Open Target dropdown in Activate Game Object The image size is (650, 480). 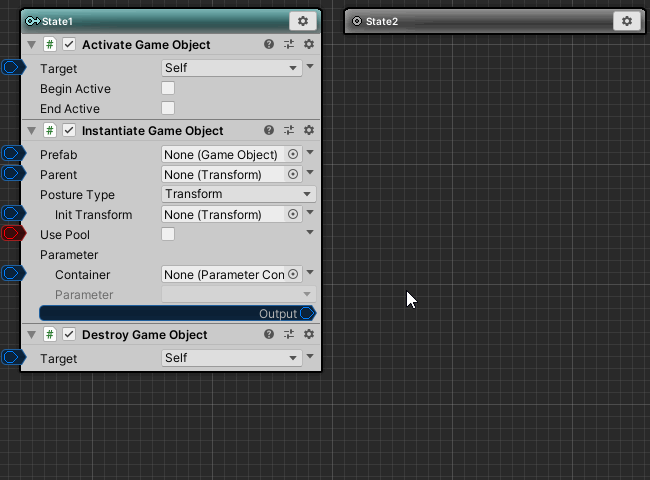[231, 68]
